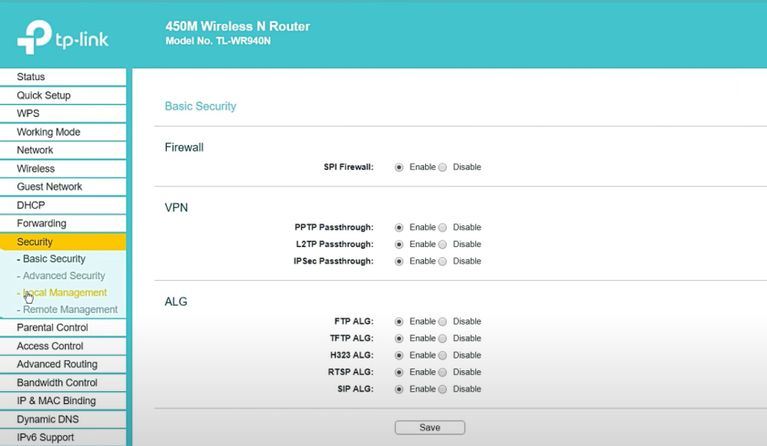Screen dimensions: 767x446
Task: Open the Status menu item
Action: point(31,77)
